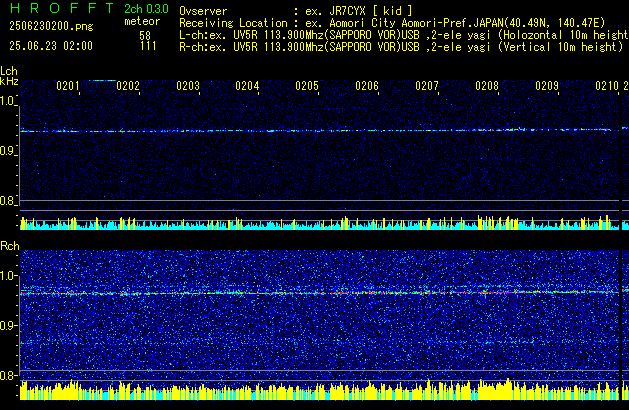Select the 0206 time marker
This screenshot has height=410, width=629.
(367, 86)
